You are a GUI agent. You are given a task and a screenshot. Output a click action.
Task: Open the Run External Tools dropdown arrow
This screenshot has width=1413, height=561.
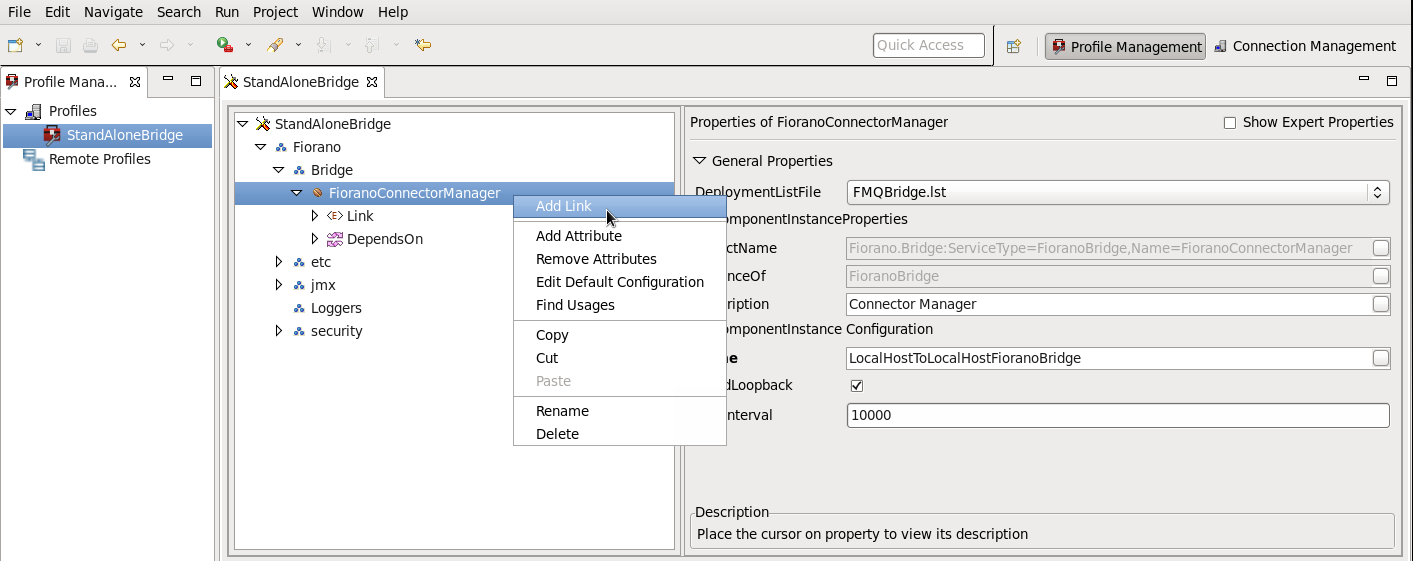click(248, 45)
